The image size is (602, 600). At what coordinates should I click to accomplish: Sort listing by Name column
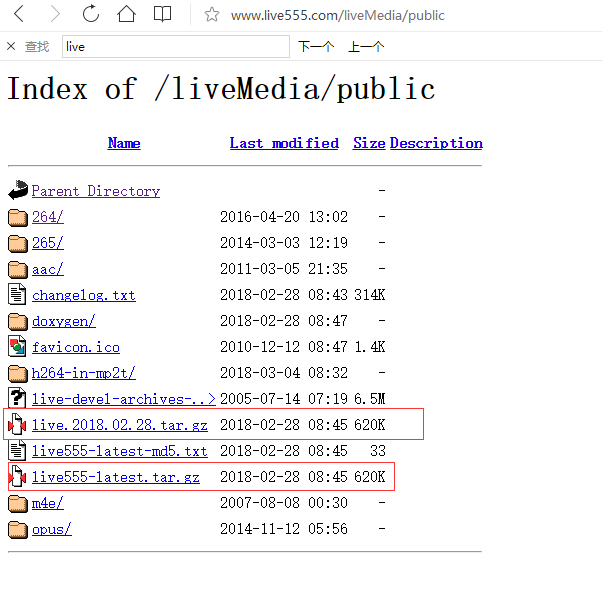point(124,143)
